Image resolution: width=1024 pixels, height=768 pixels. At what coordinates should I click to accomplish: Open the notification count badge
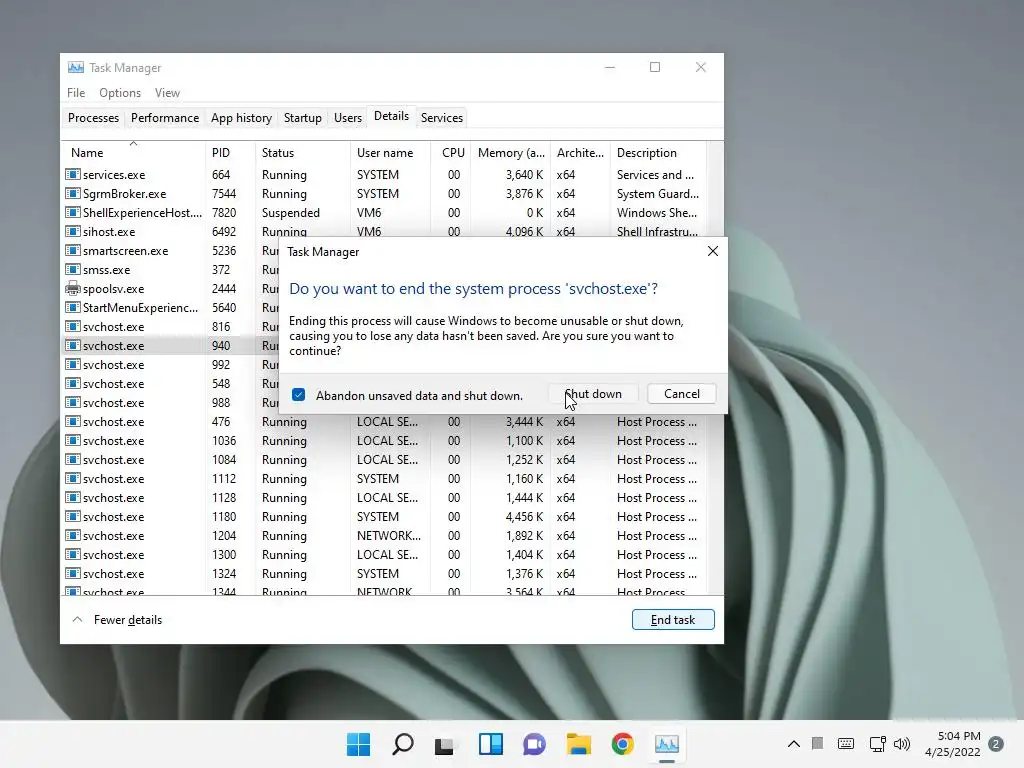click(x=996, y=744)
